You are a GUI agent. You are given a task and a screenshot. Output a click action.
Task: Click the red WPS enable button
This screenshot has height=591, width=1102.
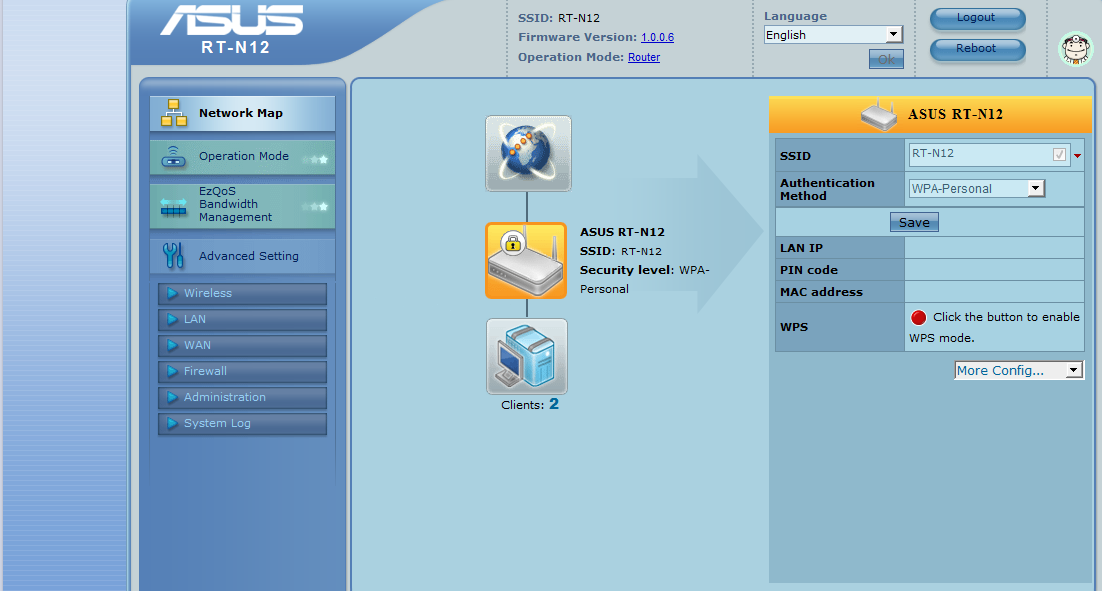[919, 318]
